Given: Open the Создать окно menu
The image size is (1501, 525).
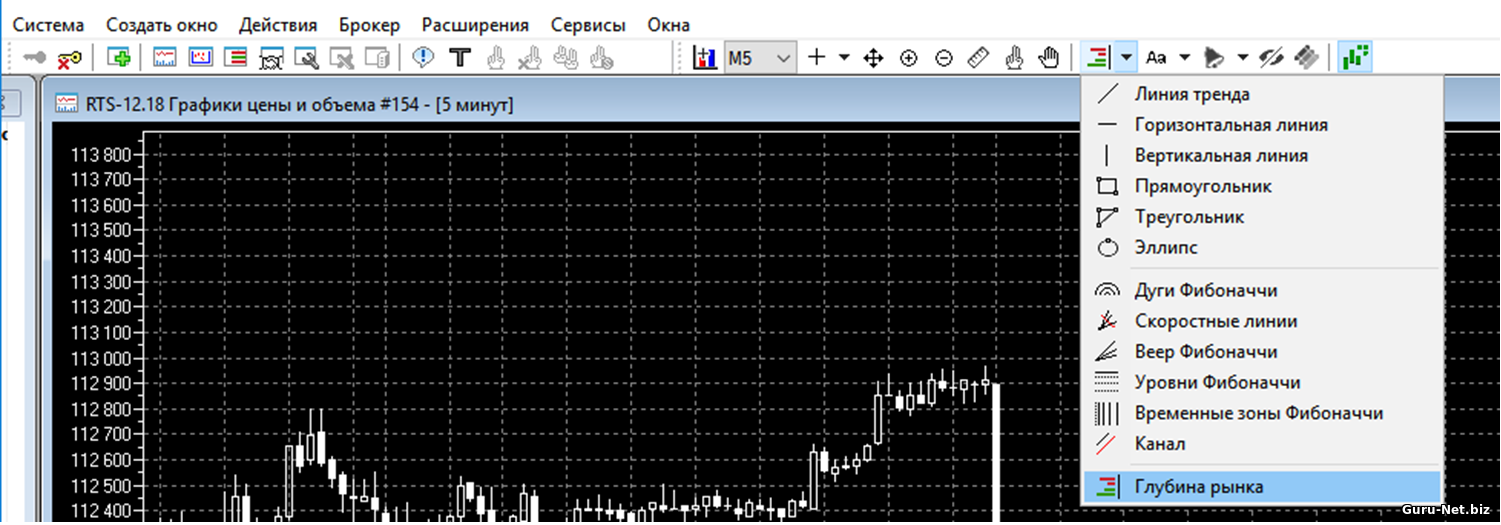Looking at the screenshot, I should 162,25.
